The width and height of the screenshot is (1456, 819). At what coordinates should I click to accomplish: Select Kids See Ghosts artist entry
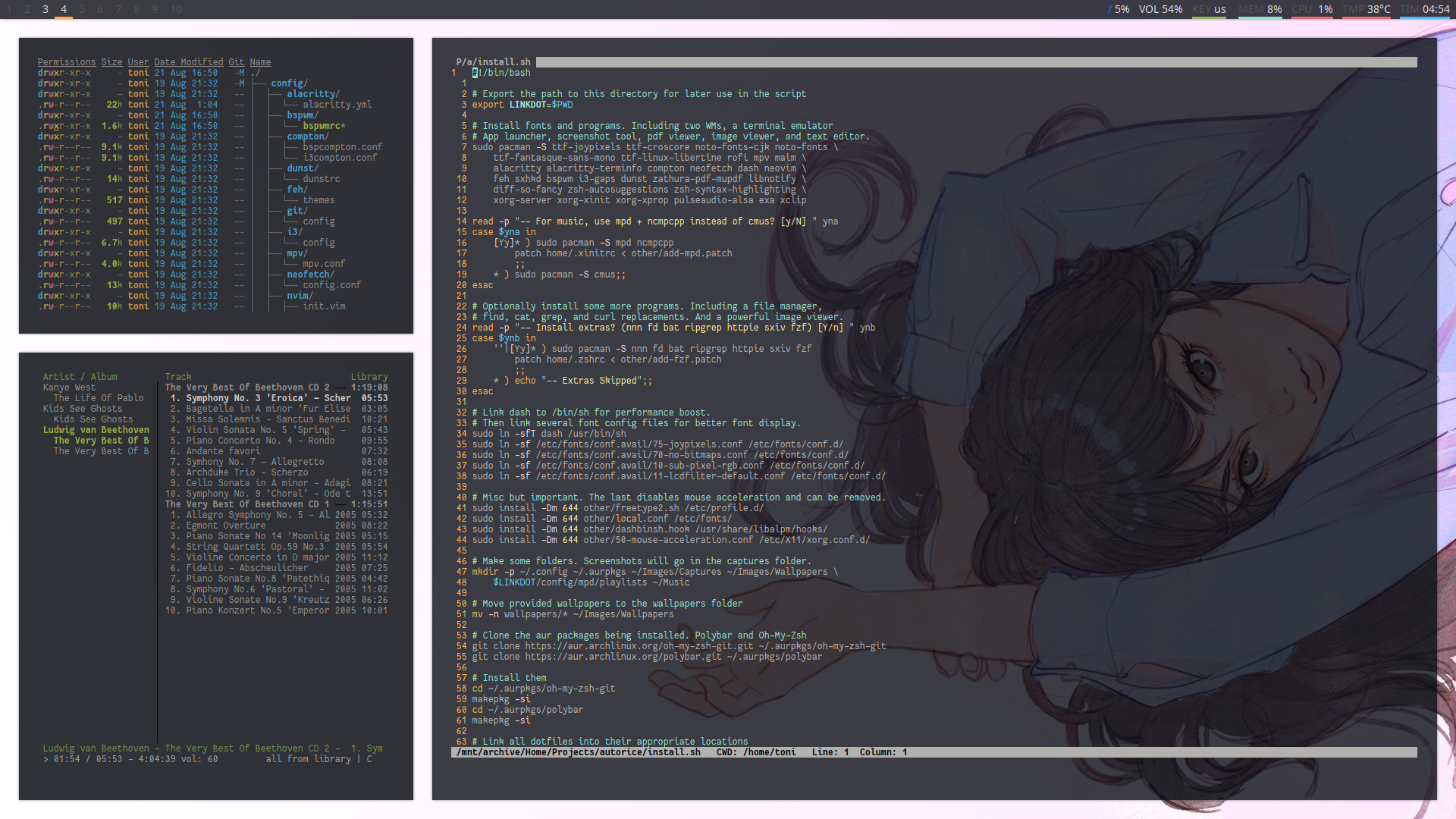(82, 409)
